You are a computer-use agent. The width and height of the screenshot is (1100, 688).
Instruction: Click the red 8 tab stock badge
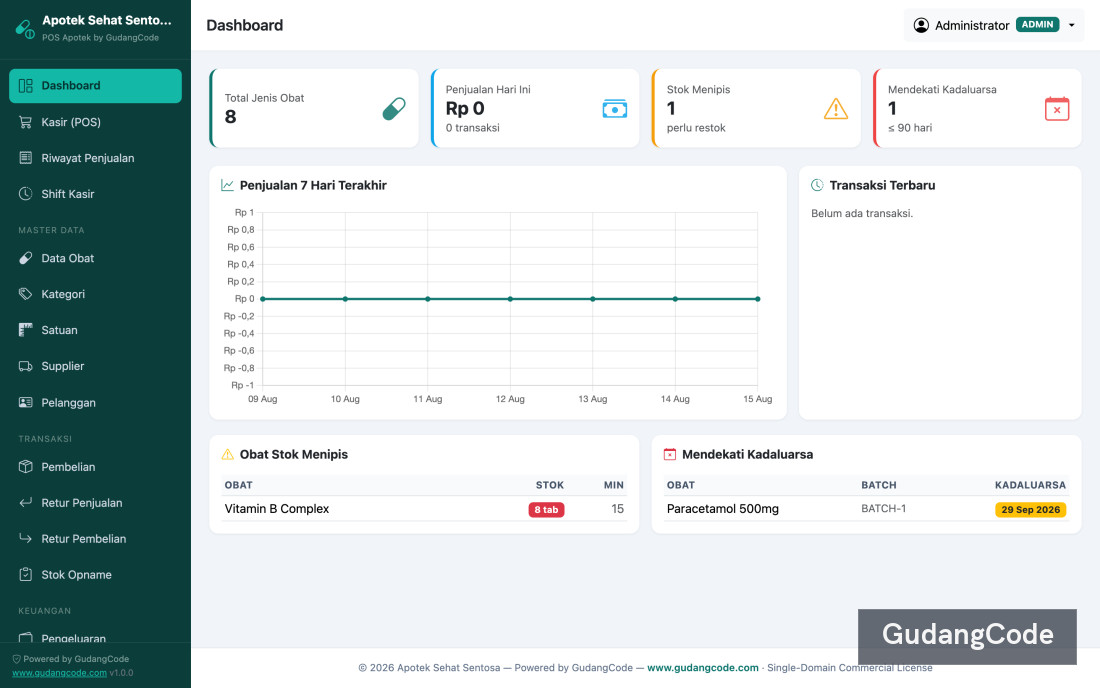click(546, 510)
